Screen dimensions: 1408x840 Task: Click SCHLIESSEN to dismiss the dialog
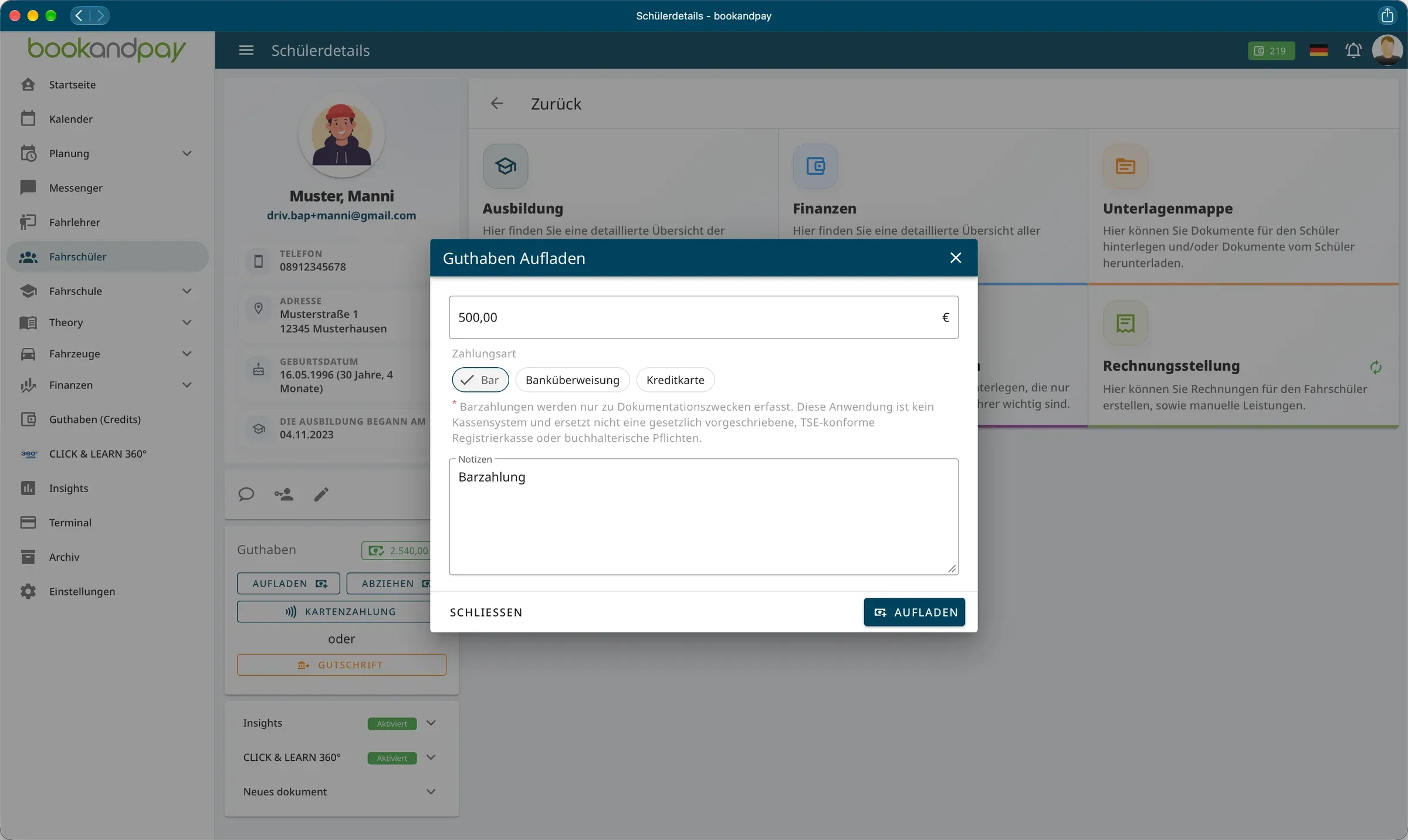click(486, 612)
